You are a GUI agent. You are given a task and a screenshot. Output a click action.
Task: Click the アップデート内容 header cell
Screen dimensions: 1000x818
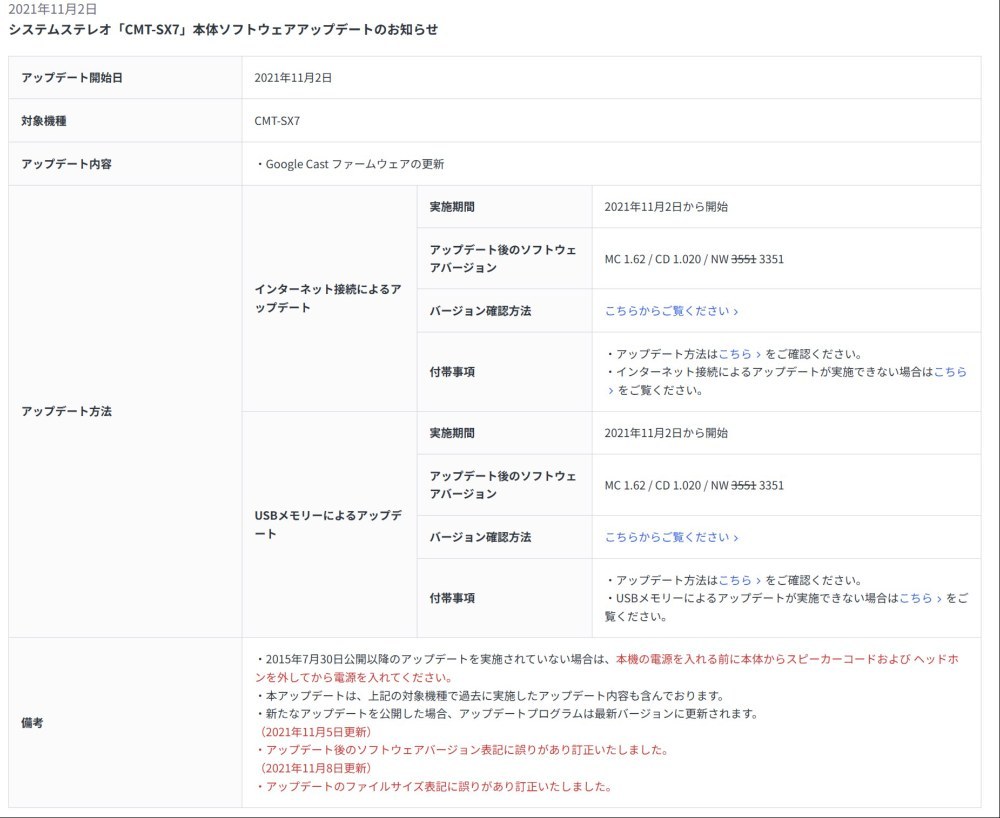point(125,164)
